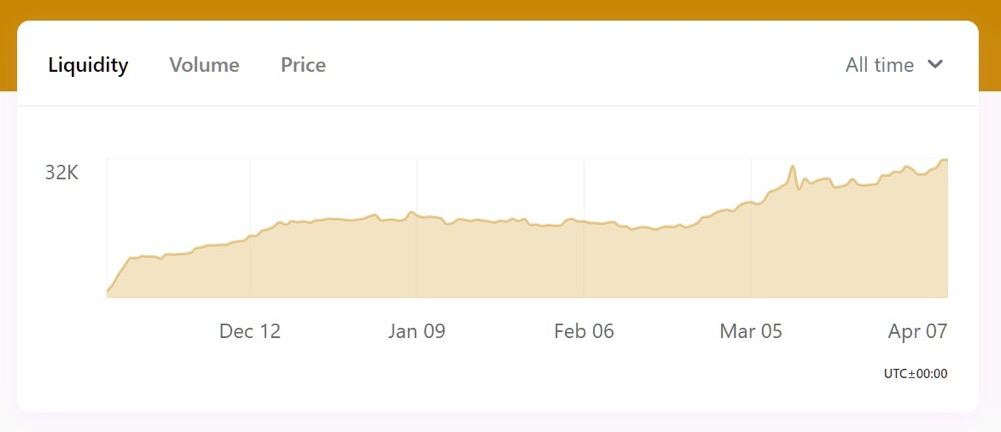
Task: Click the Apr 07 axis label
Action: pos(917,331)
